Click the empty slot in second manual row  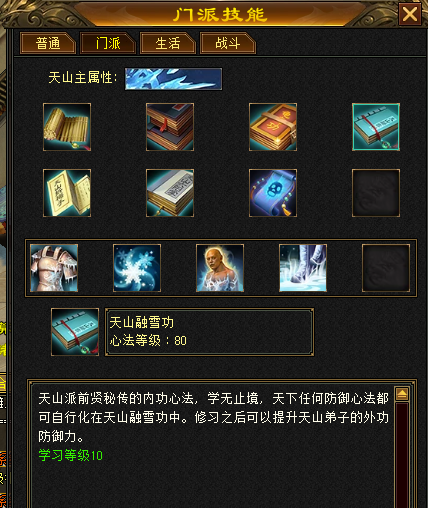coord(376,193)
